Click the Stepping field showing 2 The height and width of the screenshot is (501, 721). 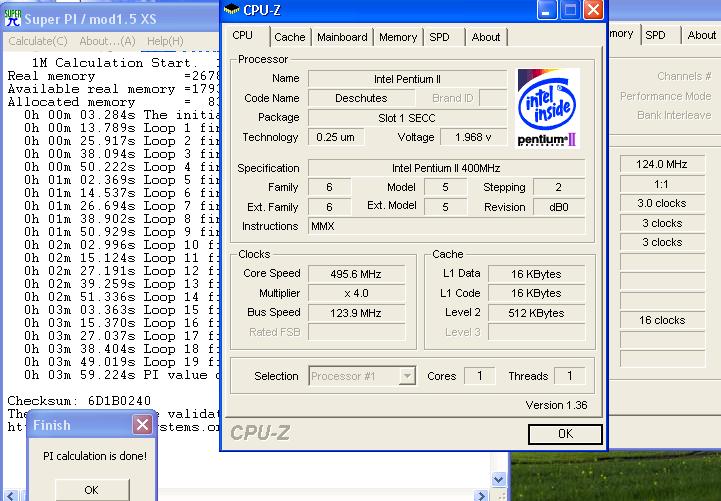coord(559,187)
